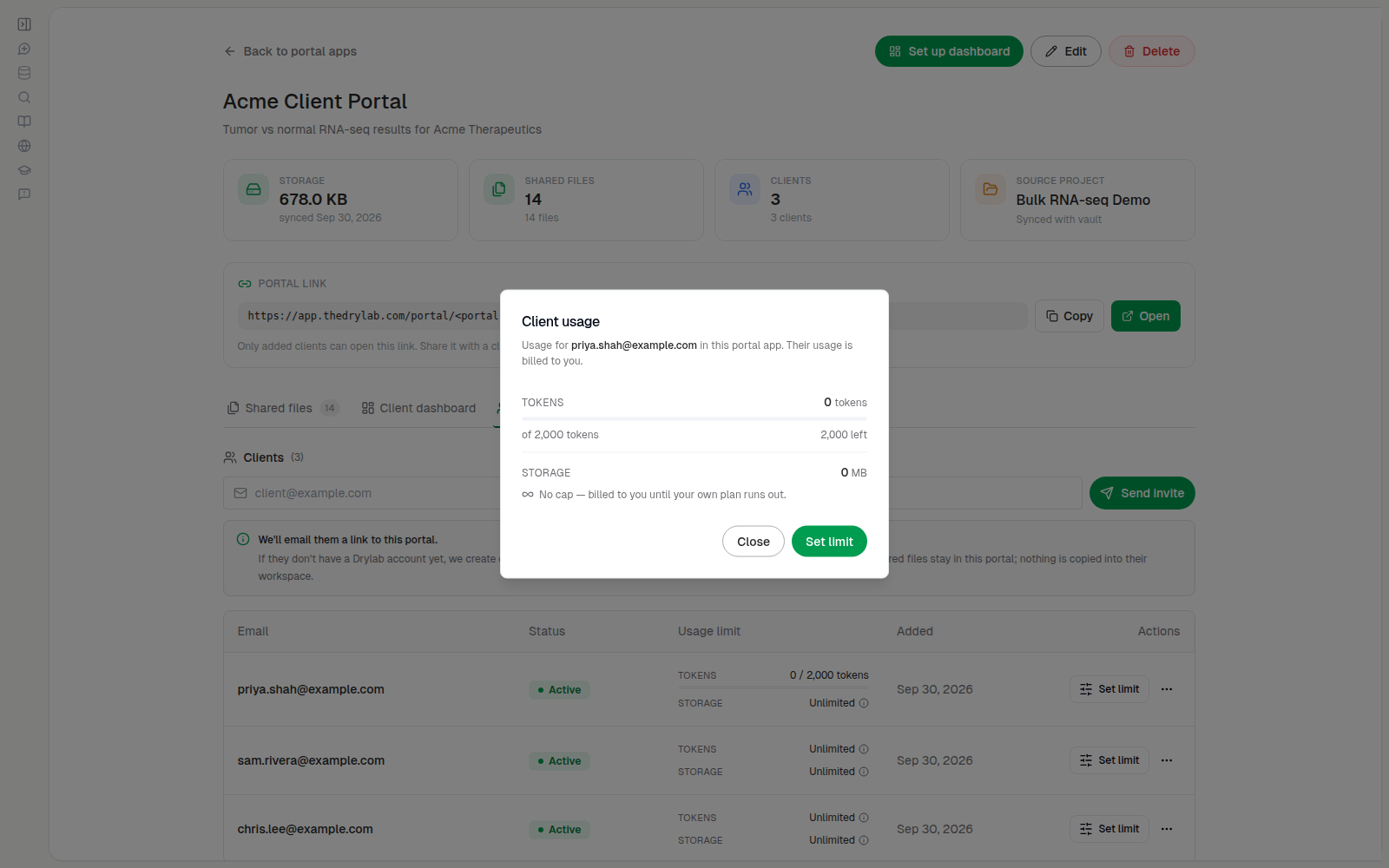Open the globe icon in sidebar

pos(24,146)
